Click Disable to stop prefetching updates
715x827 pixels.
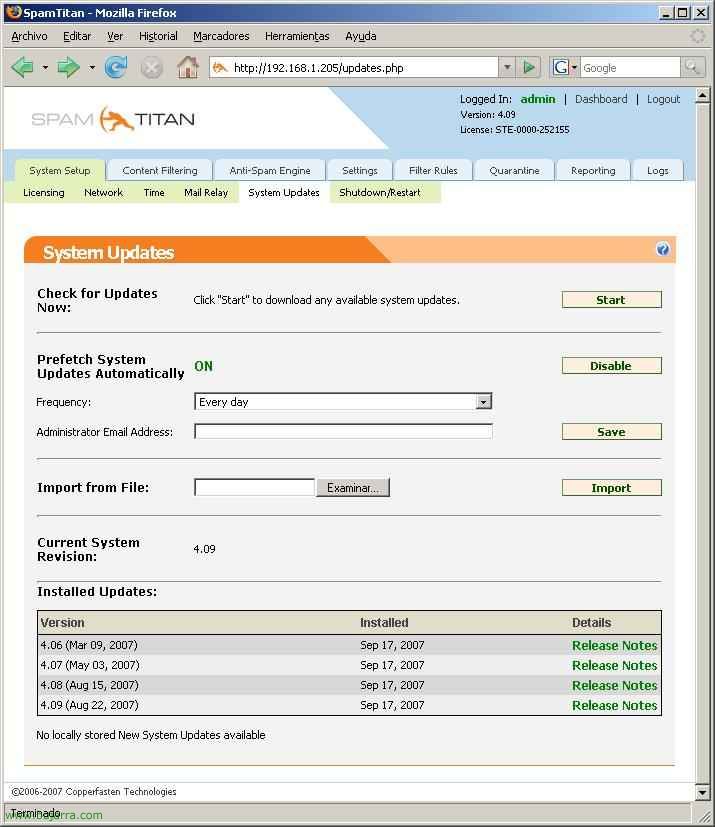[611, 366]
